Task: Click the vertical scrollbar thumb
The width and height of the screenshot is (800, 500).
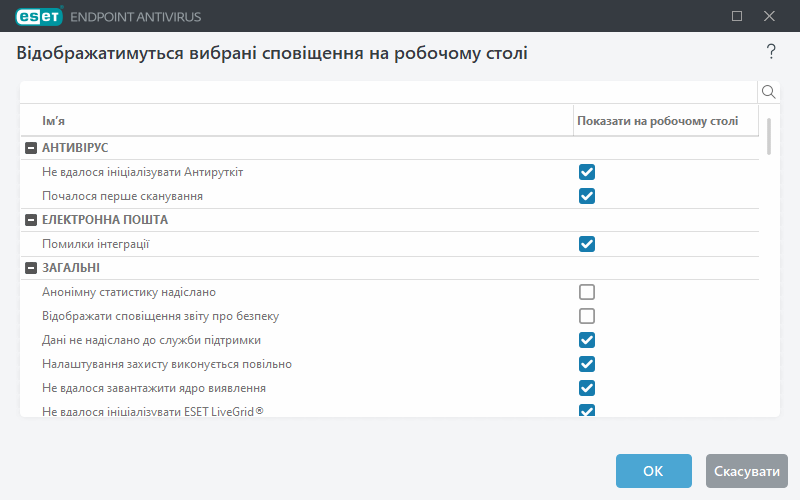Action: point(769,136)
